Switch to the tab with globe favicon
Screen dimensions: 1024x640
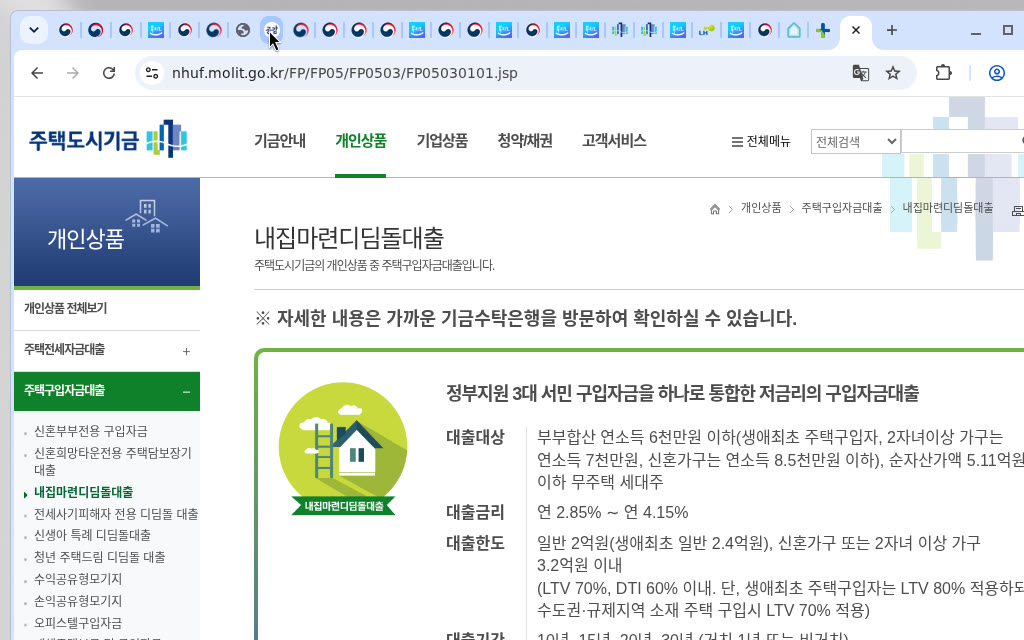tap(242, 30)
